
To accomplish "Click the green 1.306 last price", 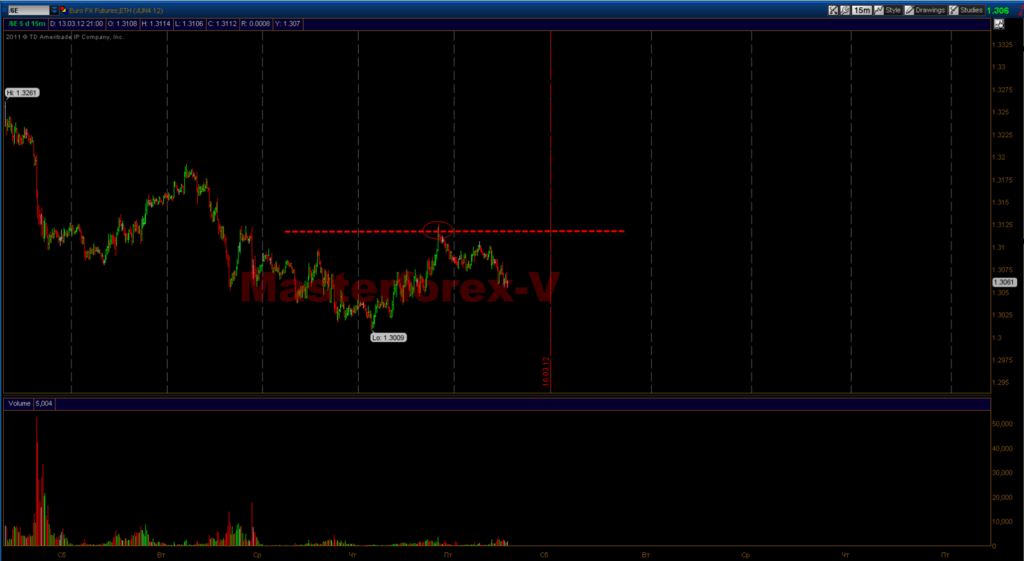I will (998, 10).
